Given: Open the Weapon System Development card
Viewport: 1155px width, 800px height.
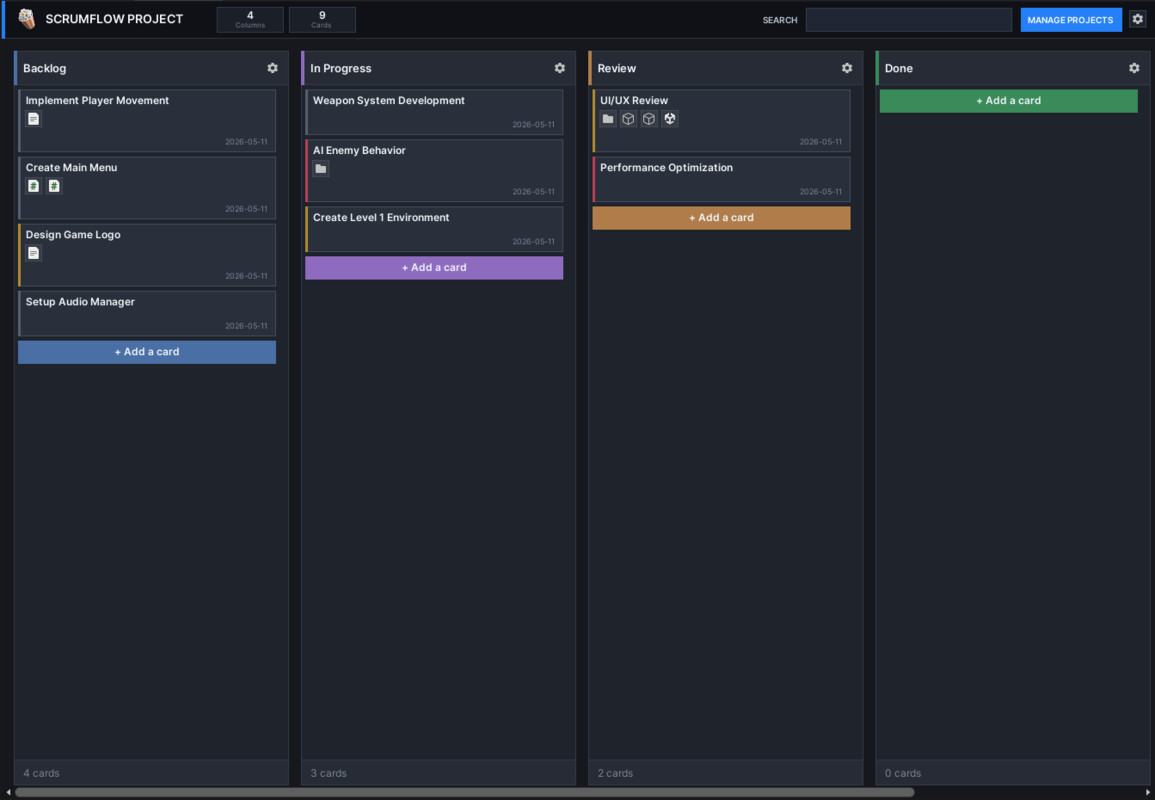Looking at the screenshot, I should (434, 112).
